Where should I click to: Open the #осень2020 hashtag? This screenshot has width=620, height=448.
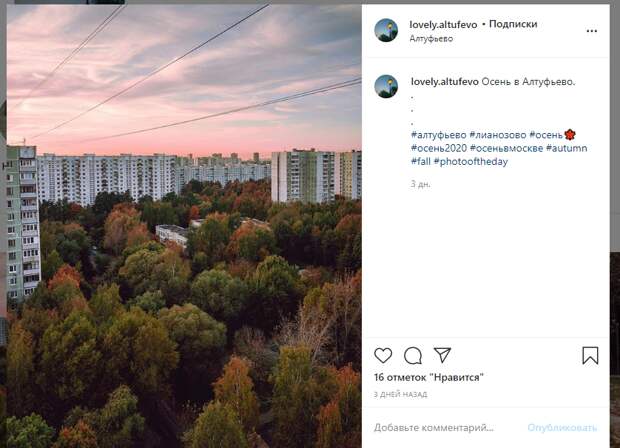click(x=439, y=148)
